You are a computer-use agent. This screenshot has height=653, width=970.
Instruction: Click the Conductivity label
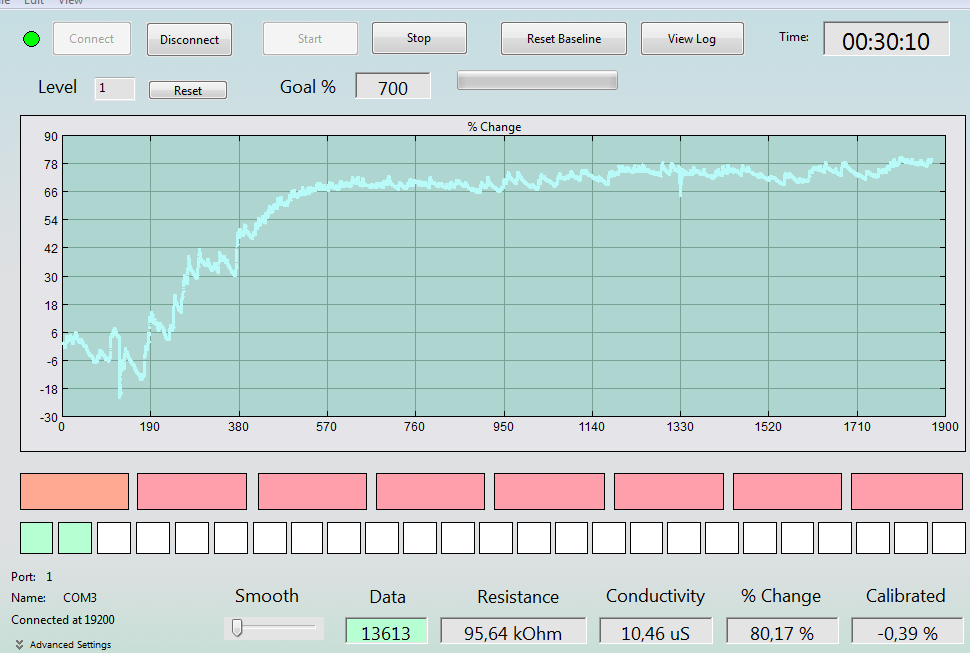[655, 595]
